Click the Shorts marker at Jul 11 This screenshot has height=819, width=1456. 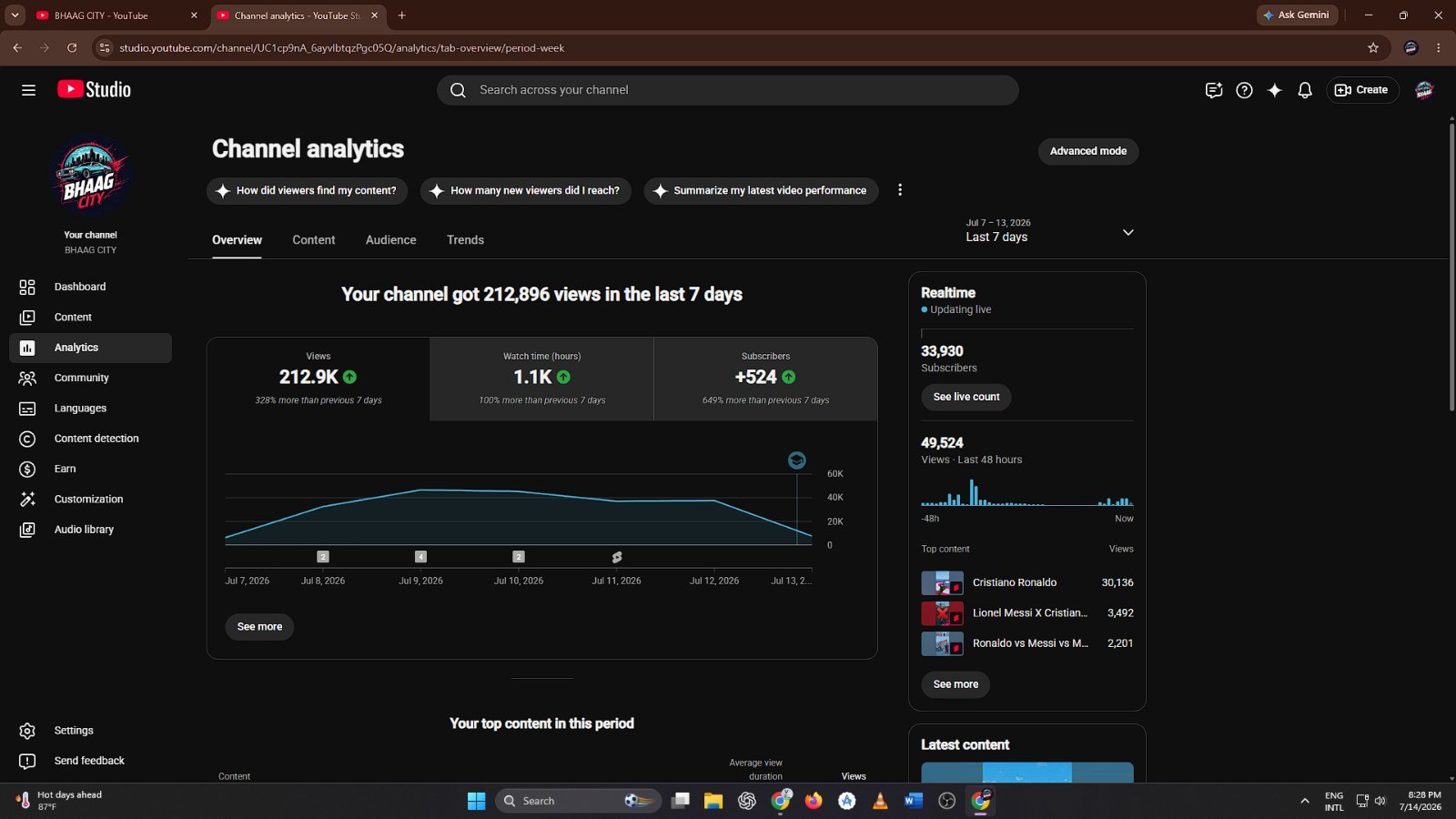click(x=617, y=557)
